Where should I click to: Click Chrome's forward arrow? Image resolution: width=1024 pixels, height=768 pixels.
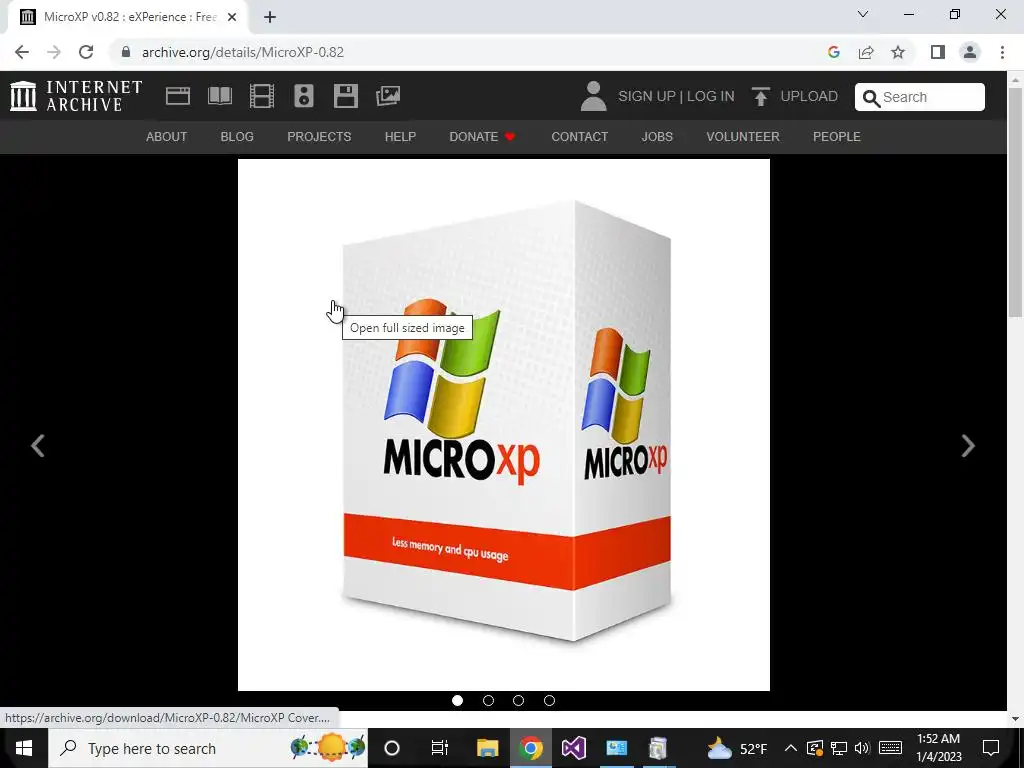(x=54, y=52)
